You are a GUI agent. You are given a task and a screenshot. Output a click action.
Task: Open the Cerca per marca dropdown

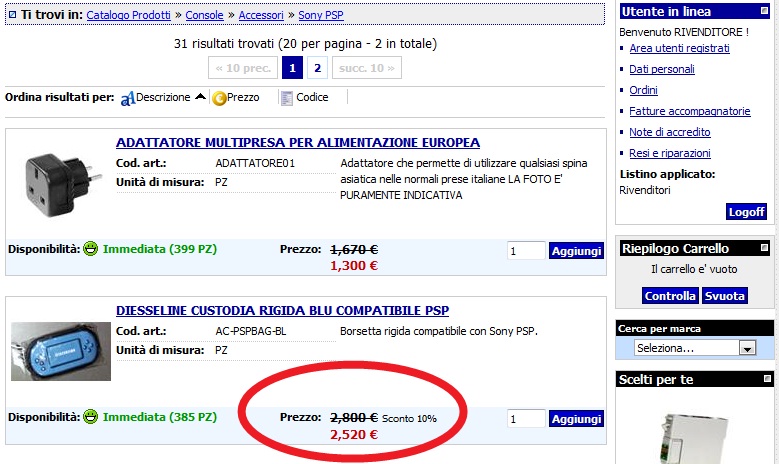(746, 348)
